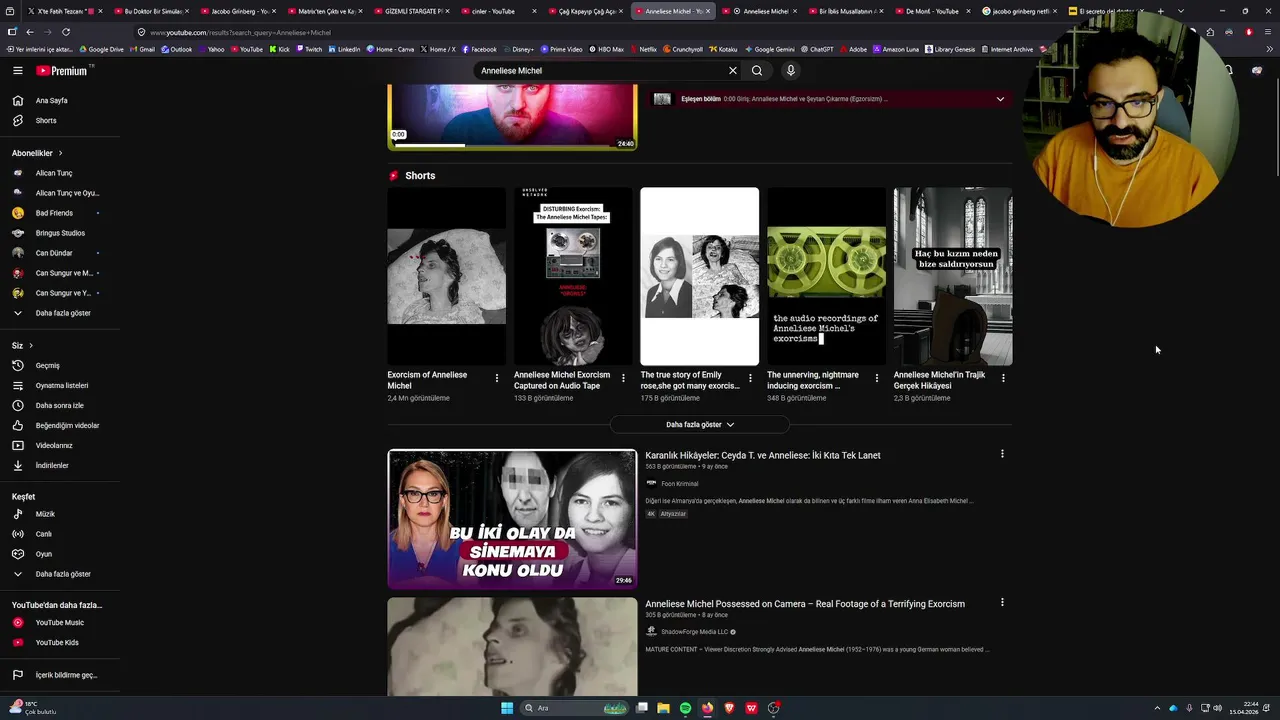
Task: Click the browser address bar
Action: click(x=580, y=32)
